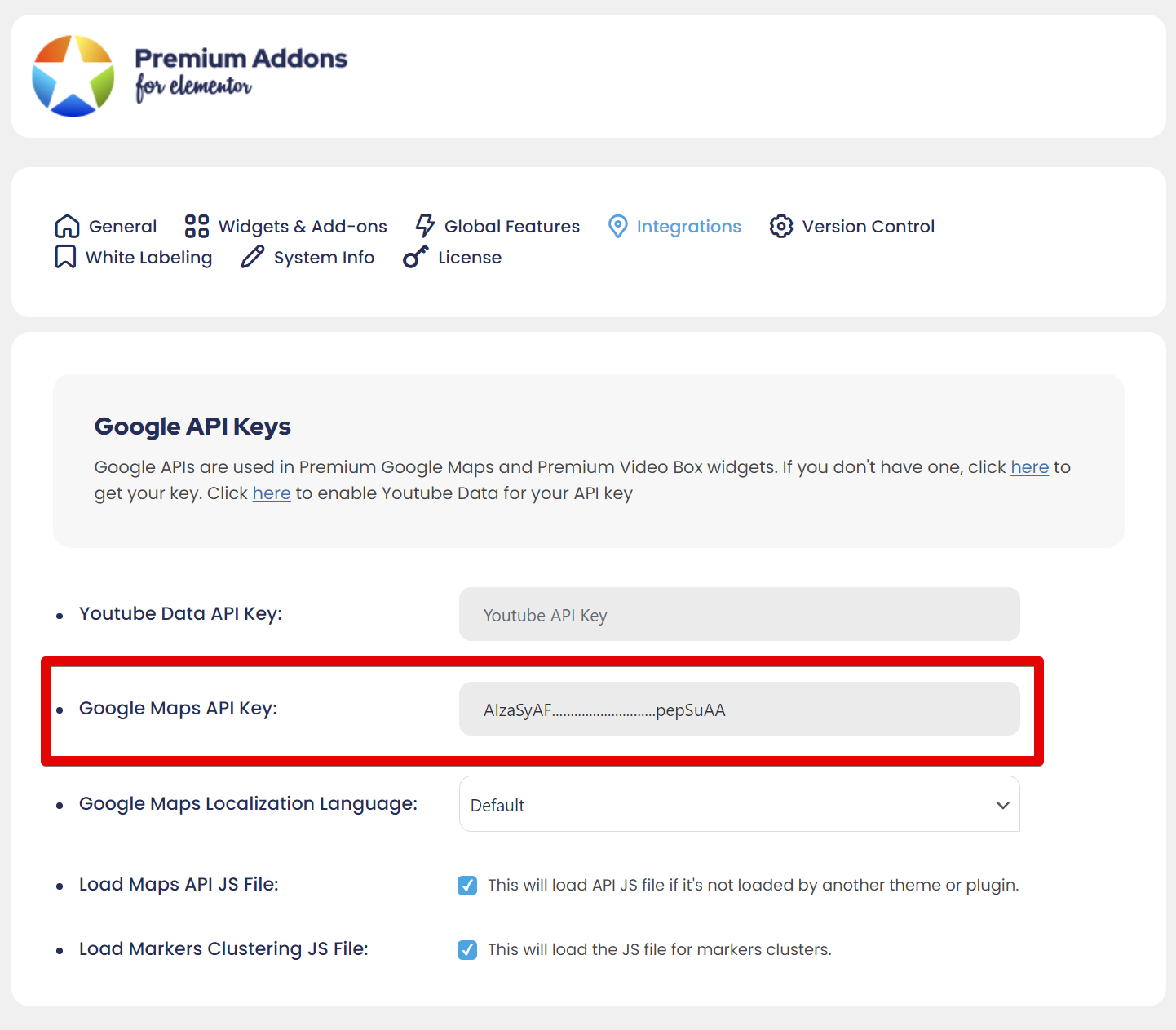Open the System Info tab
1176x1030 pixels.
click(308, 257)
